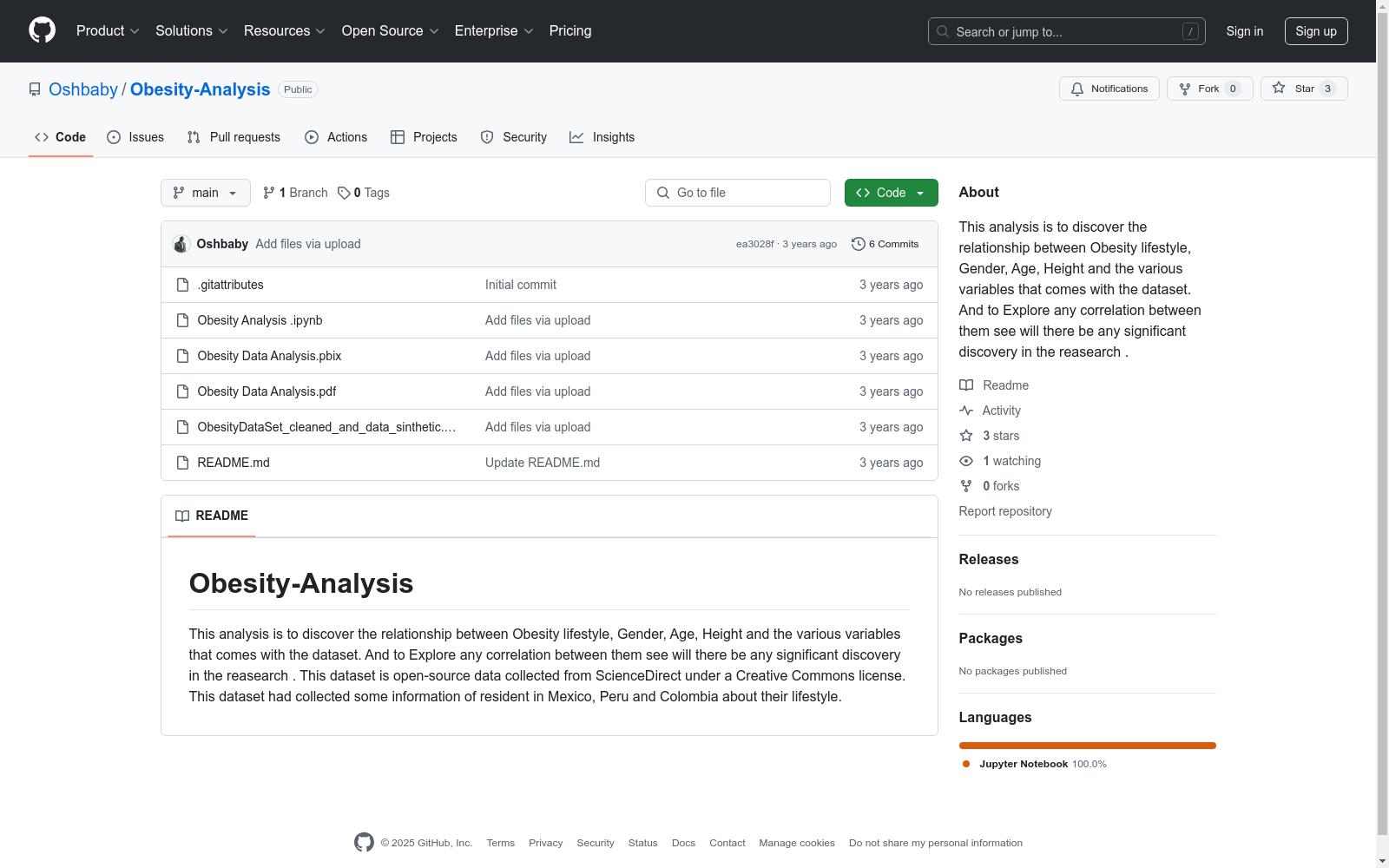
Task: Click Jupyter Notebook 100.0% language link
Action: (1035, 764)
